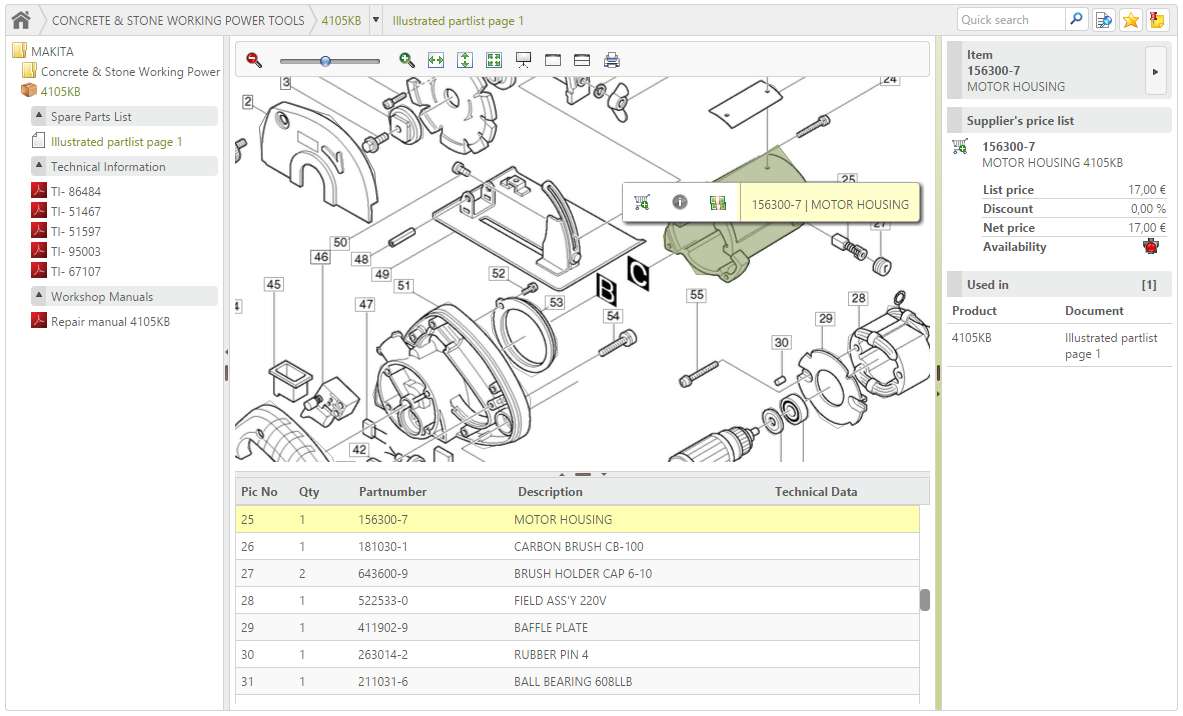Print the illustrated partlist
This screenshot has height=716, width=1183.
(x=610, y=60)
